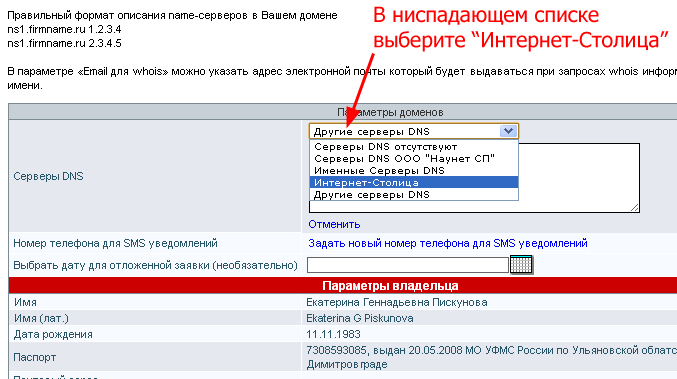The height and width of the screenshot is (379, 677).
Task: Focus the deferred request date input field
Action: tap(408, 265)
